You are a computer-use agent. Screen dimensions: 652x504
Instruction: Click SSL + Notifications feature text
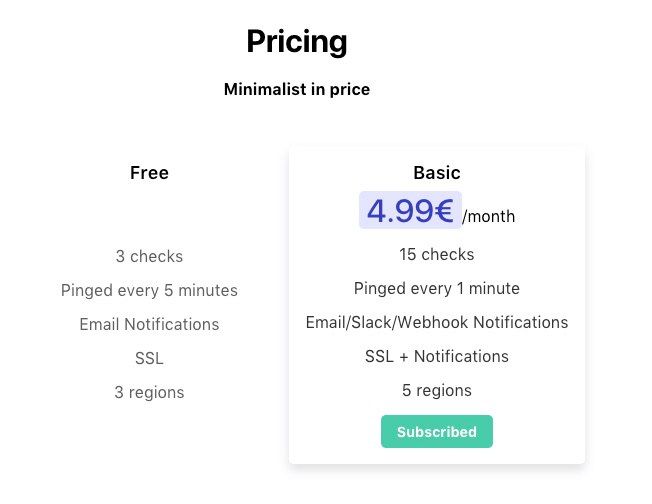[437, 357]
